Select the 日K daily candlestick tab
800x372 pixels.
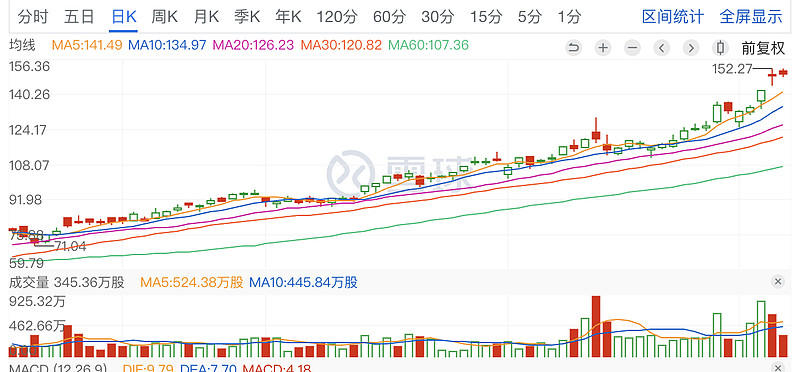pos(123,17)
